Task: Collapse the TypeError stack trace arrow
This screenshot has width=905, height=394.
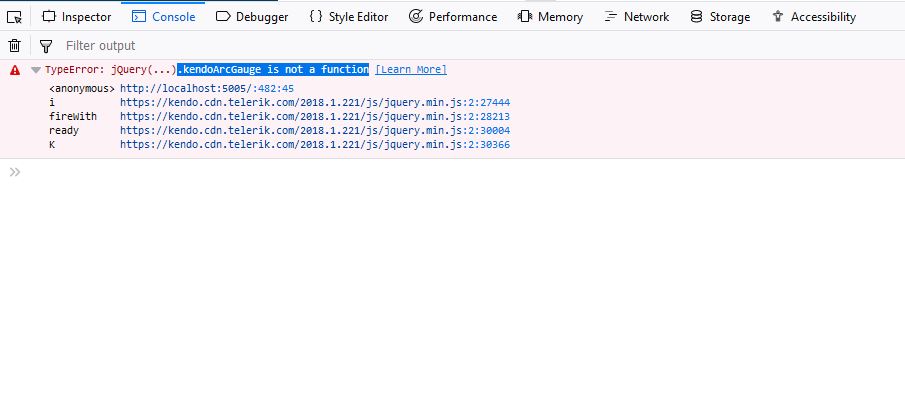Action: coord(36,70)
